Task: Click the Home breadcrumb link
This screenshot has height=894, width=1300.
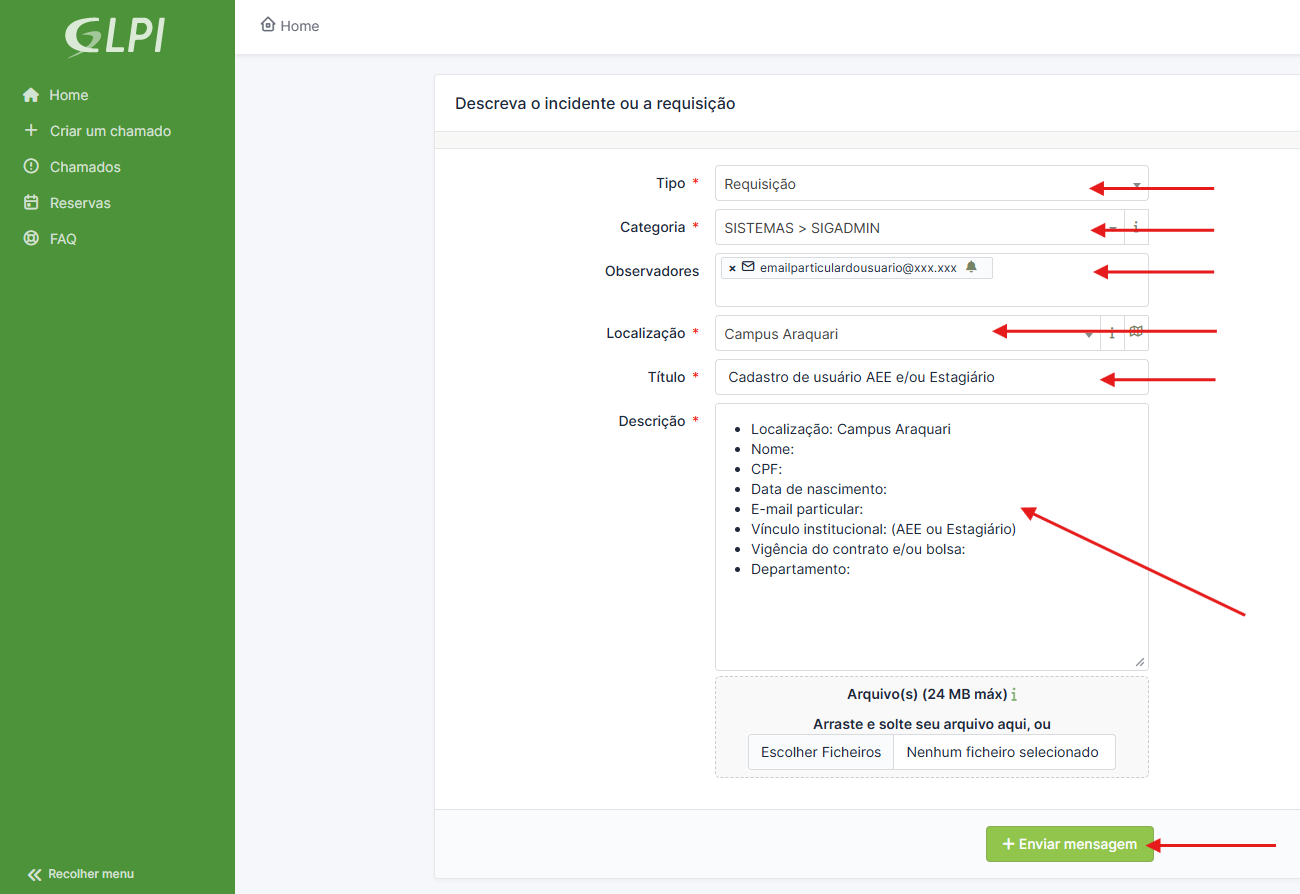Action: pyautogui.click(x=290, y=26)
